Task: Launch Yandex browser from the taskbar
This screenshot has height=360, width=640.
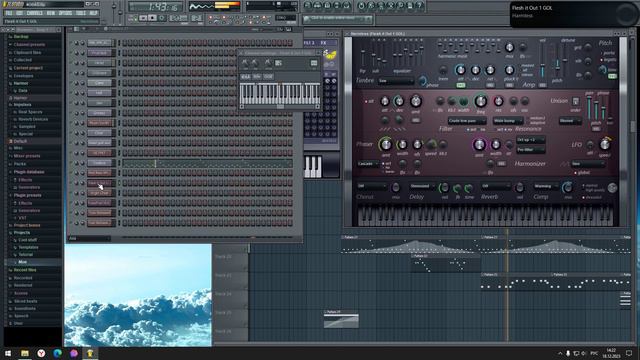Action: point(41,353)
